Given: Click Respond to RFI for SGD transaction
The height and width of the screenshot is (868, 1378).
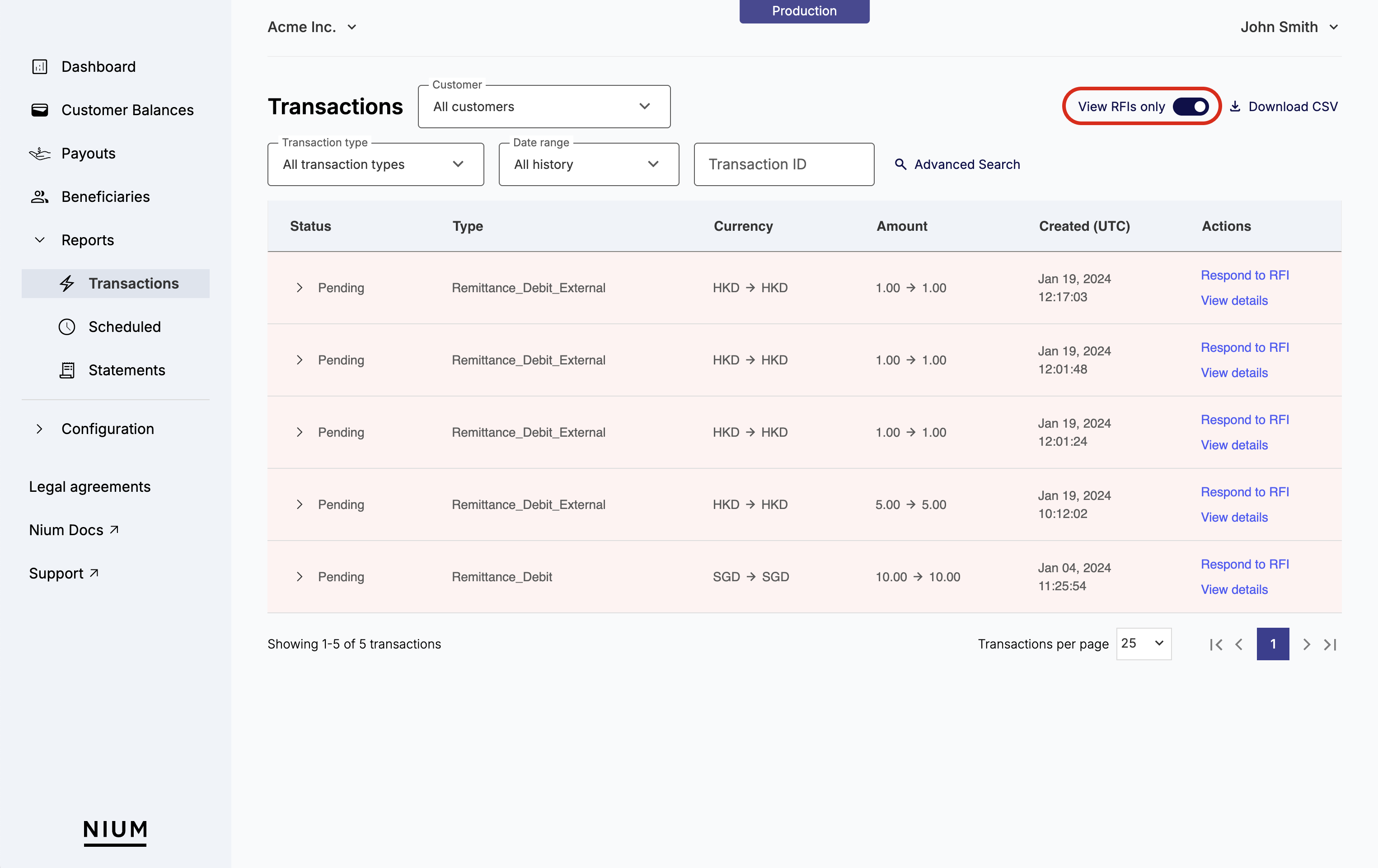Looking at the screenshot, I should 1245,564.
